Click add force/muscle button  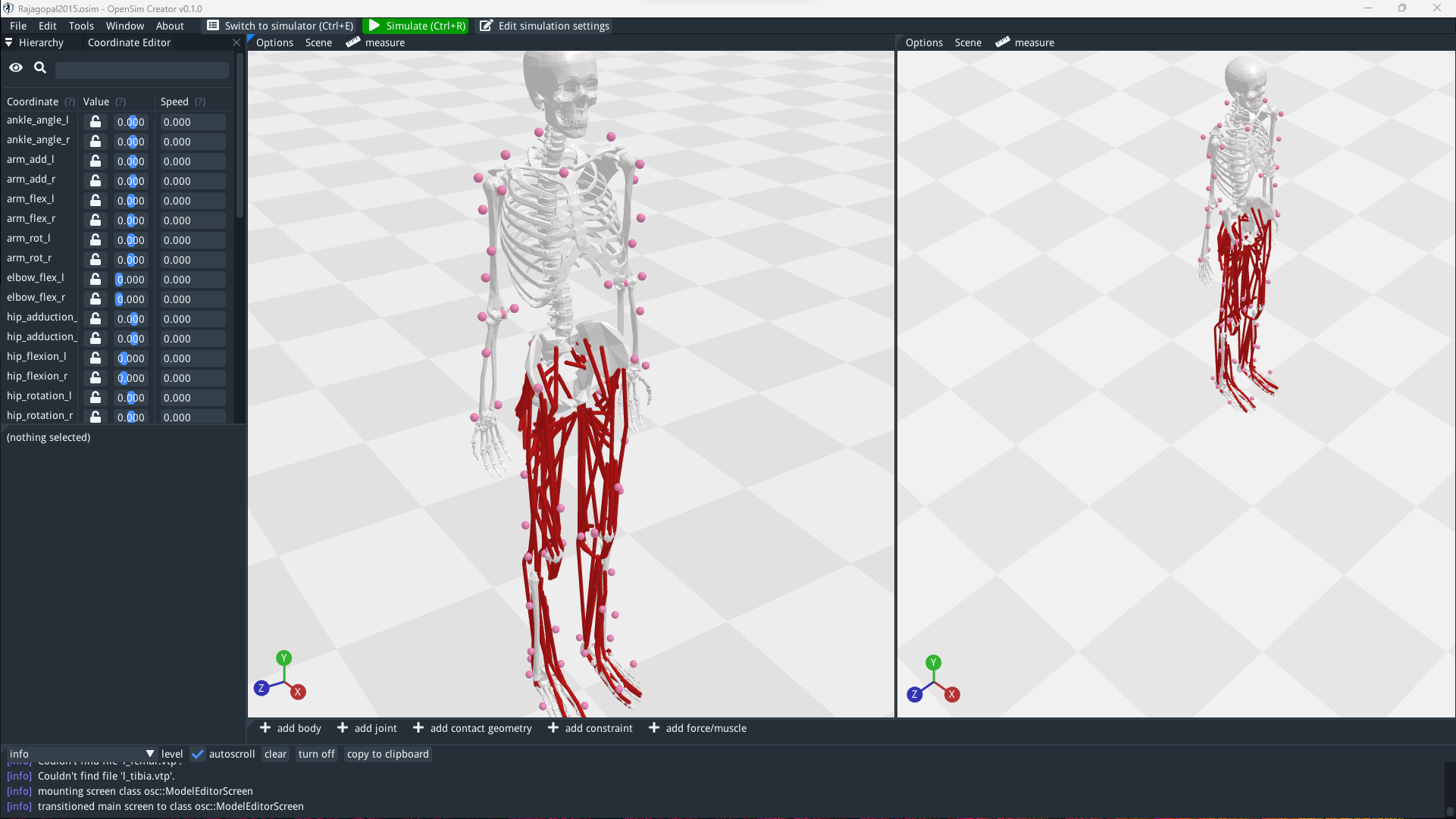tap(697, 728)
